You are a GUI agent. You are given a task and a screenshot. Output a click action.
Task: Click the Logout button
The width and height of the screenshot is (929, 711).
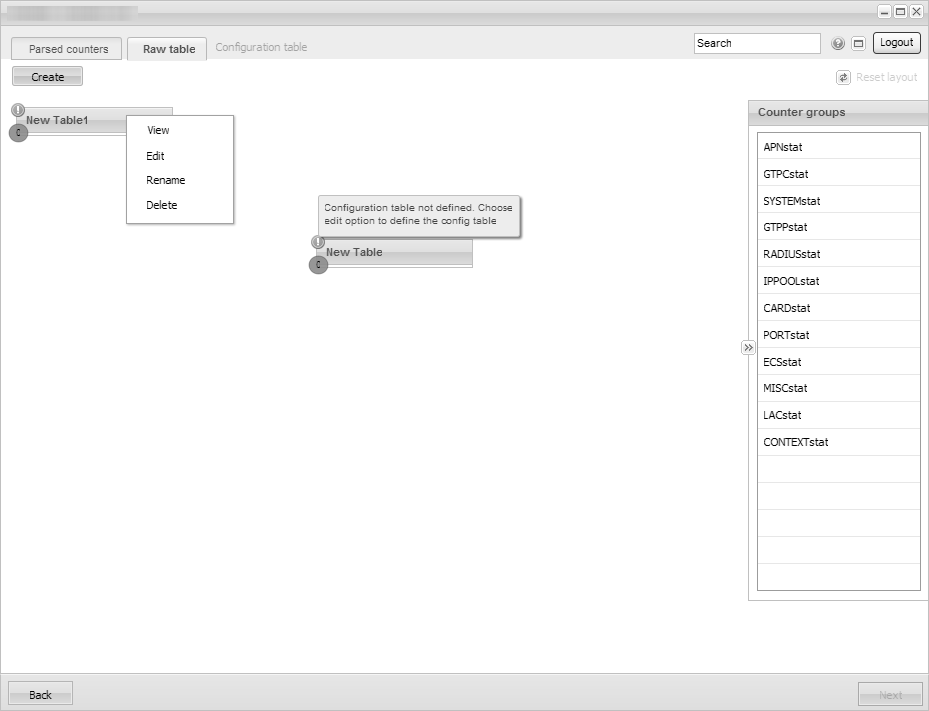(x=896, y=43)
